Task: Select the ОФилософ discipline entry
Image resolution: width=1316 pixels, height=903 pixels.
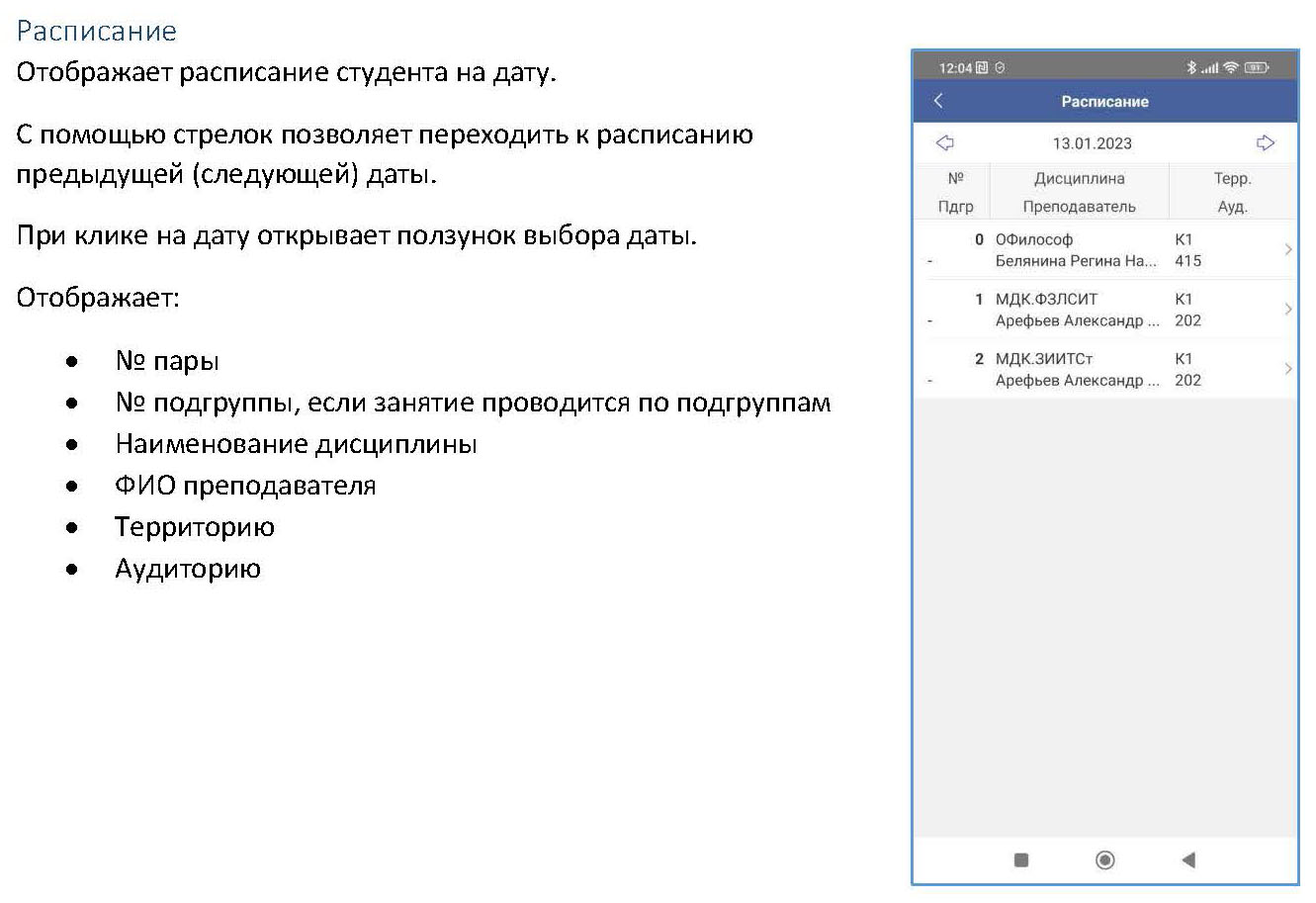Action: click(x=1033, y=239)
